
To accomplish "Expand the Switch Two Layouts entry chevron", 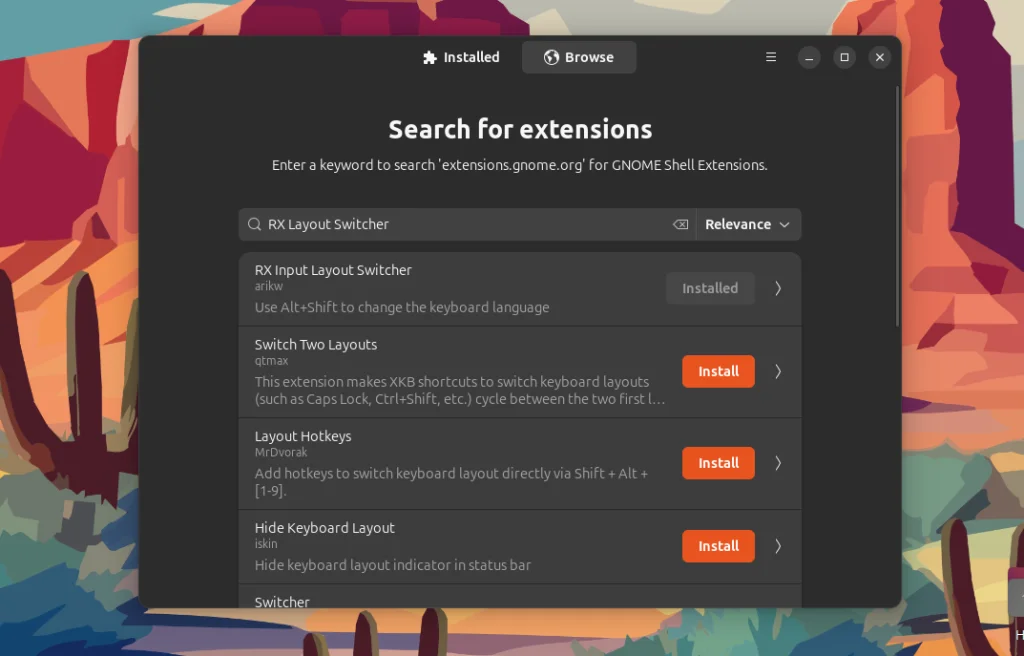I will 778,371.
